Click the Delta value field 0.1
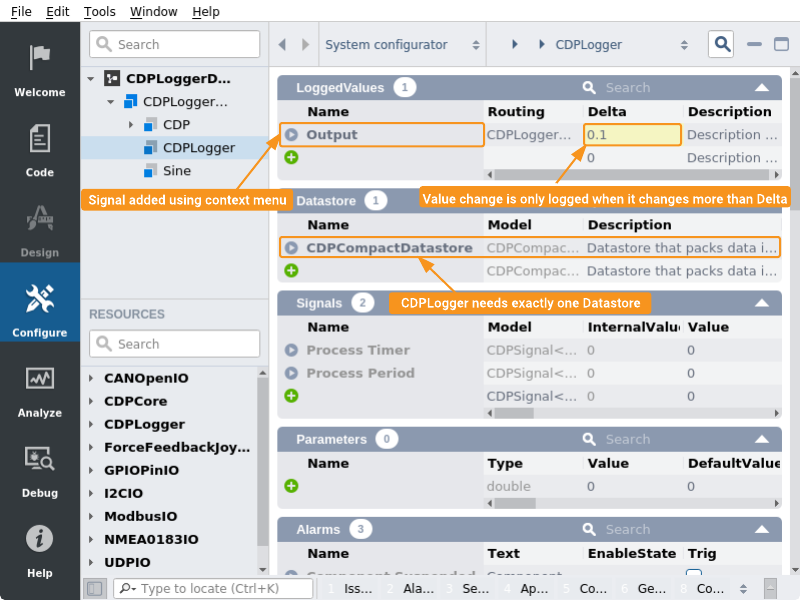 click(632, 135)
